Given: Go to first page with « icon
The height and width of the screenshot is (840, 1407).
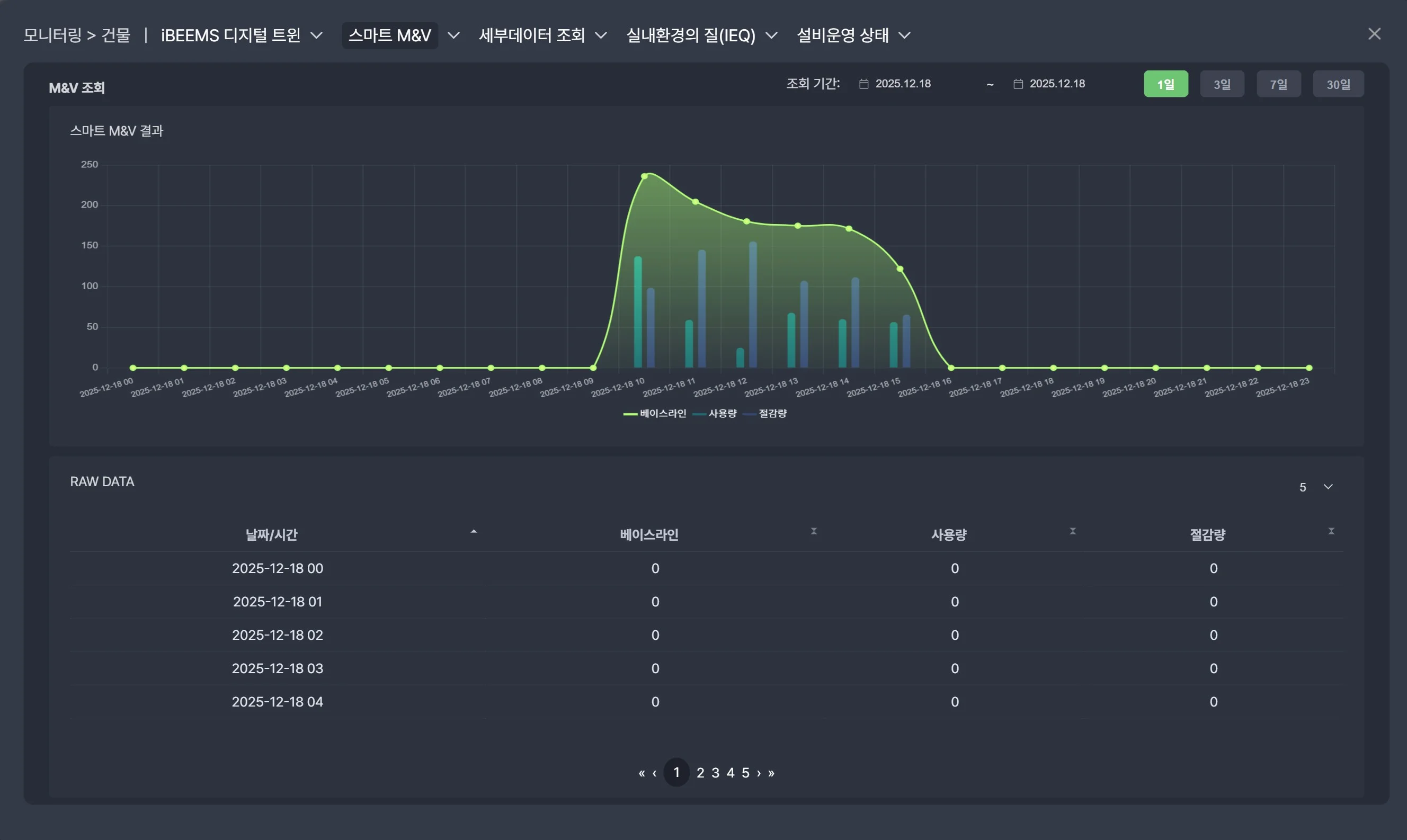Looking at the screenshot, I should (x=641, y=773).
